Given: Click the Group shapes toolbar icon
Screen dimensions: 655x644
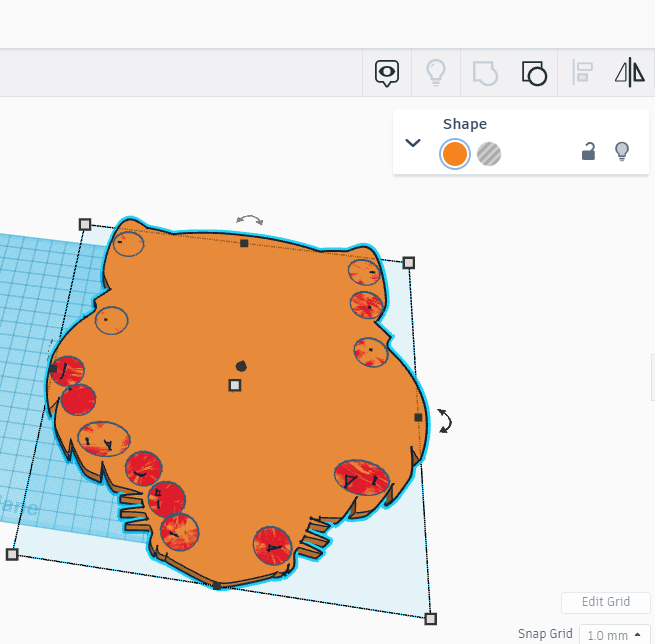Looking at the screenshot, I should click(x=485, y=74).
